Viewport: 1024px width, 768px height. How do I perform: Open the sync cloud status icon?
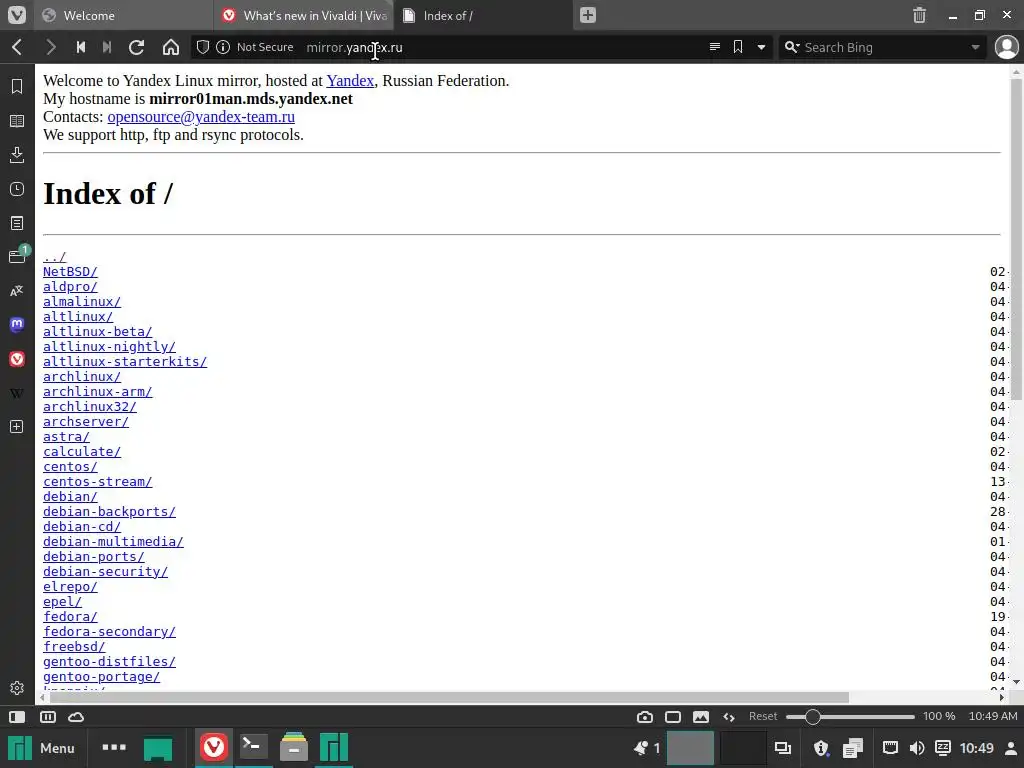(x=76, y=716)
